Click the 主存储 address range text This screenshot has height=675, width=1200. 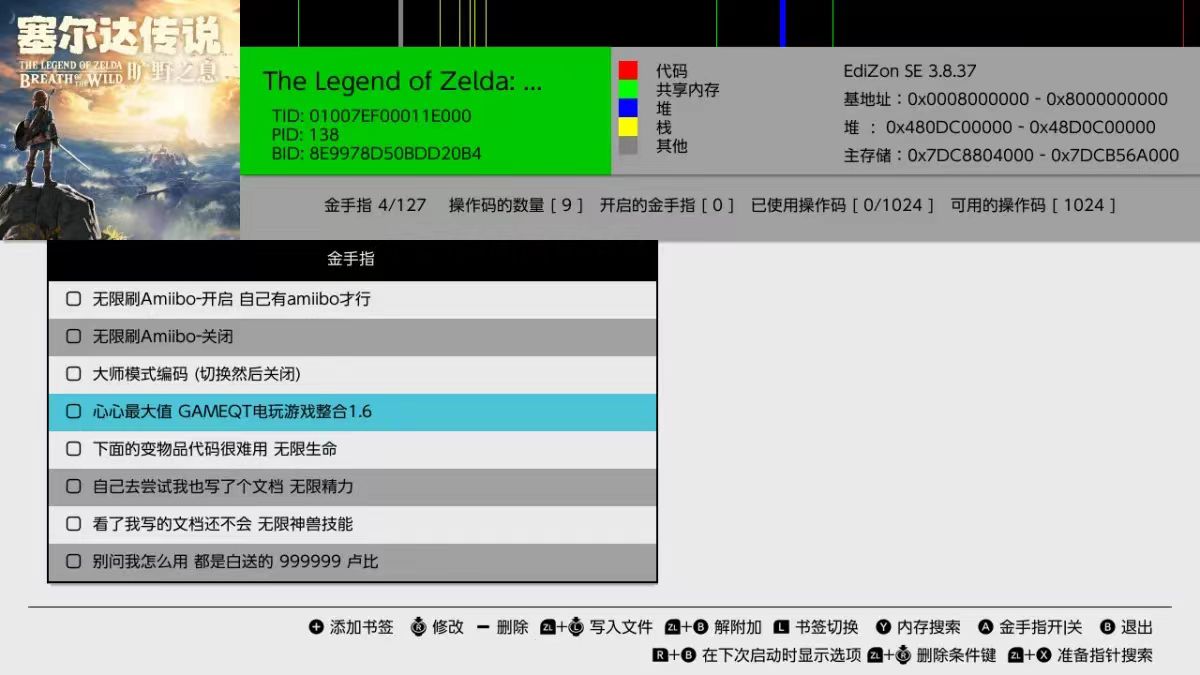coord(1012,155)
